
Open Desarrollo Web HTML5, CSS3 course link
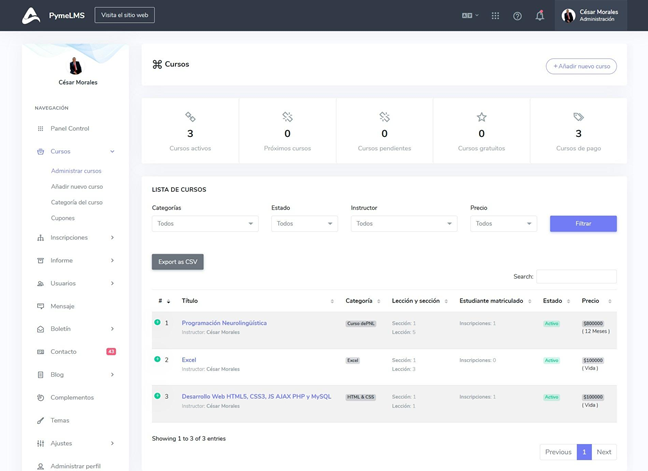[x=256, y=397]
